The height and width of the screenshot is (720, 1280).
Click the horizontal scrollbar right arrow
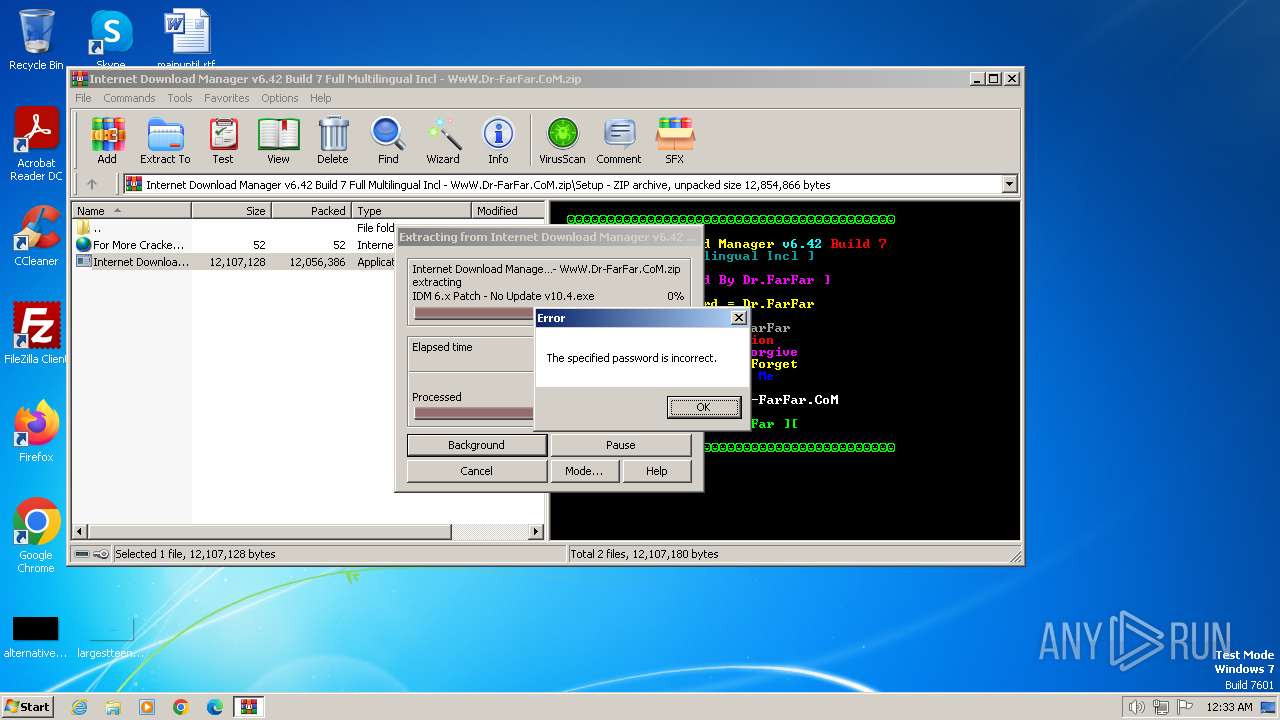(x=536, y=532)
